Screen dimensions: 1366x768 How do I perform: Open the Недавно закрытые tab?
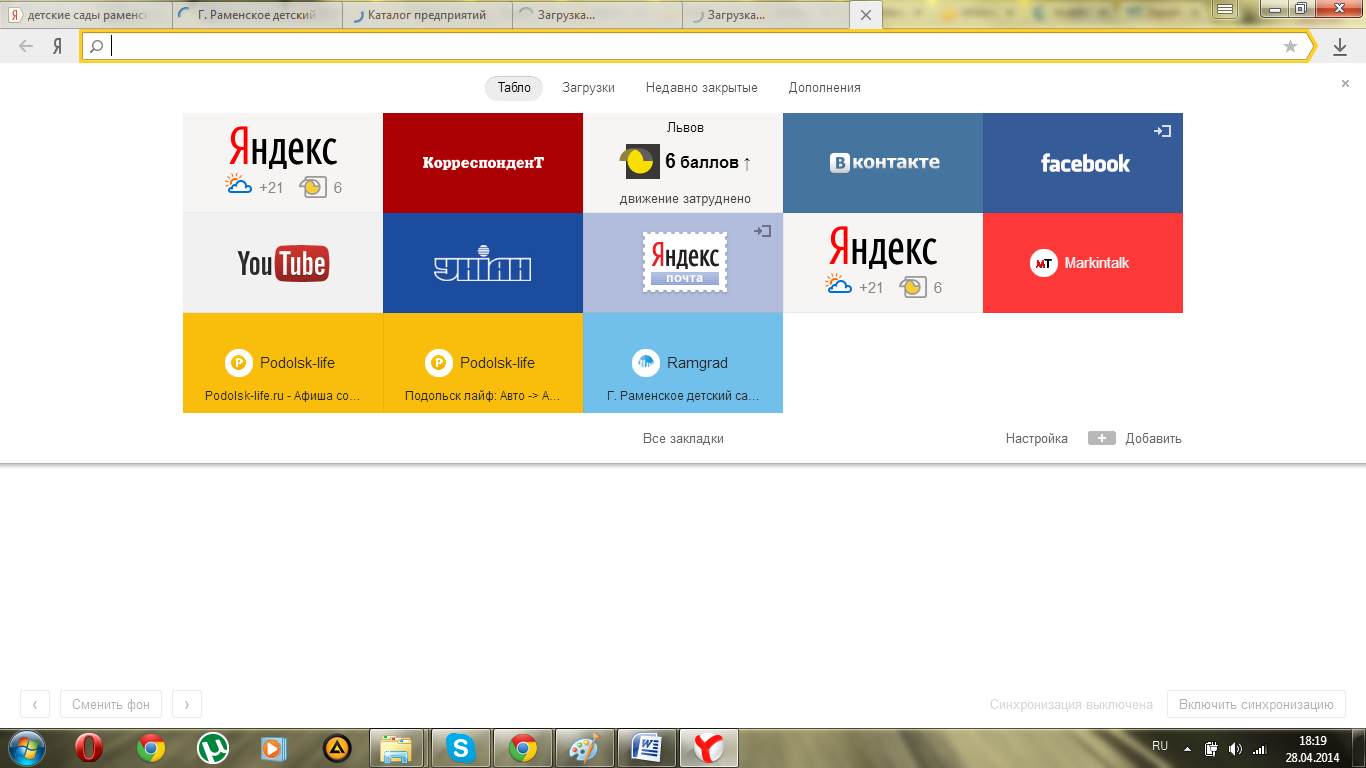point(701,88)
